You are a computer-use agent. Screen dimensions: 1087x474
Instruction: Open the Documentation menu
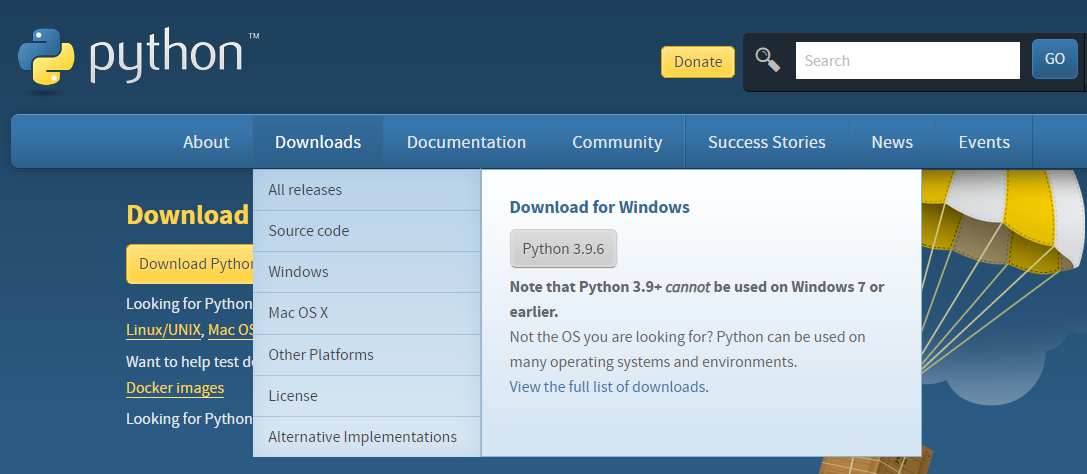[x=467, y=142]
